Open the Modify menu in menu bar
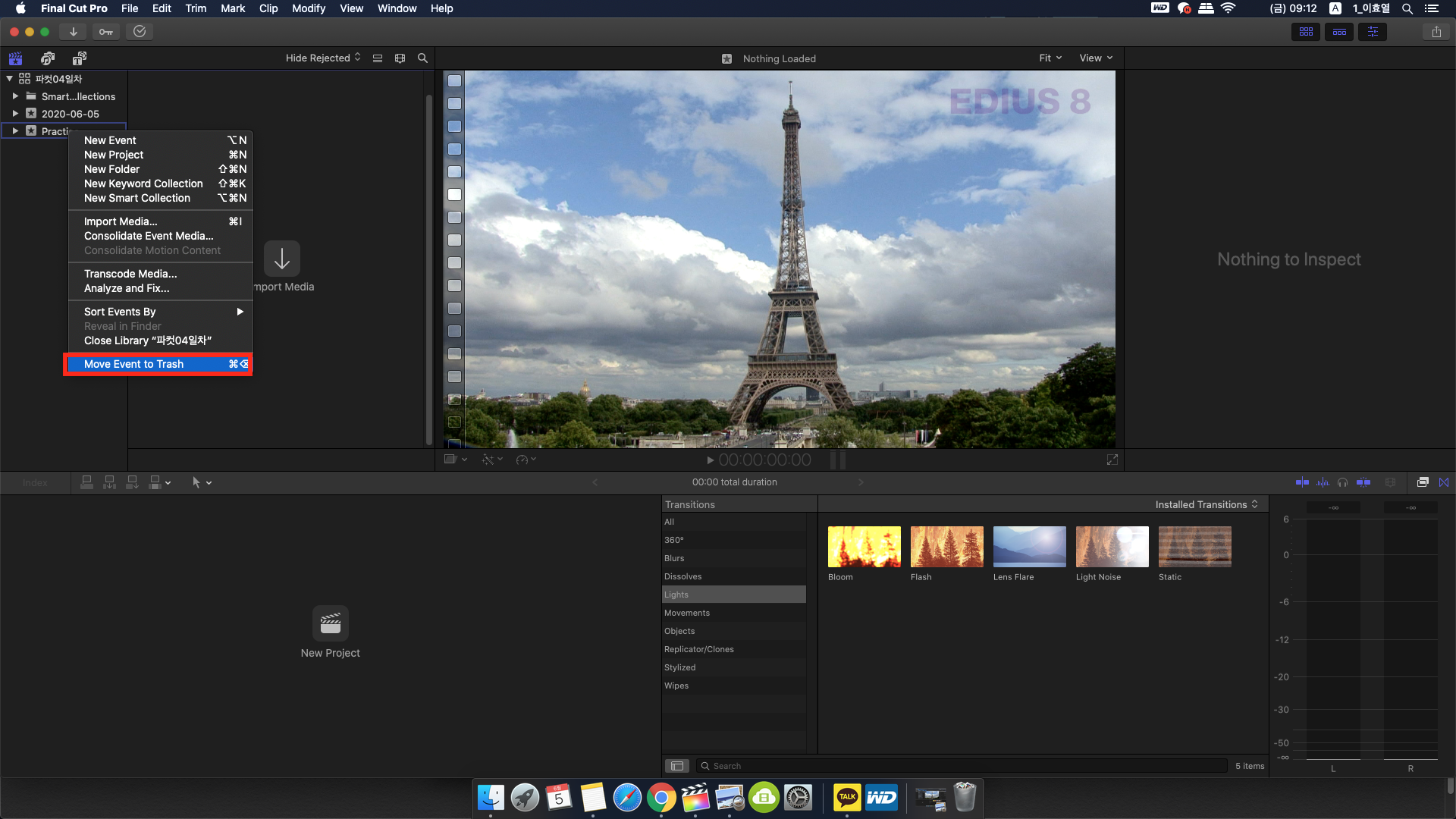The width and height of the screenshot is (1456, 819). [309, 8]
